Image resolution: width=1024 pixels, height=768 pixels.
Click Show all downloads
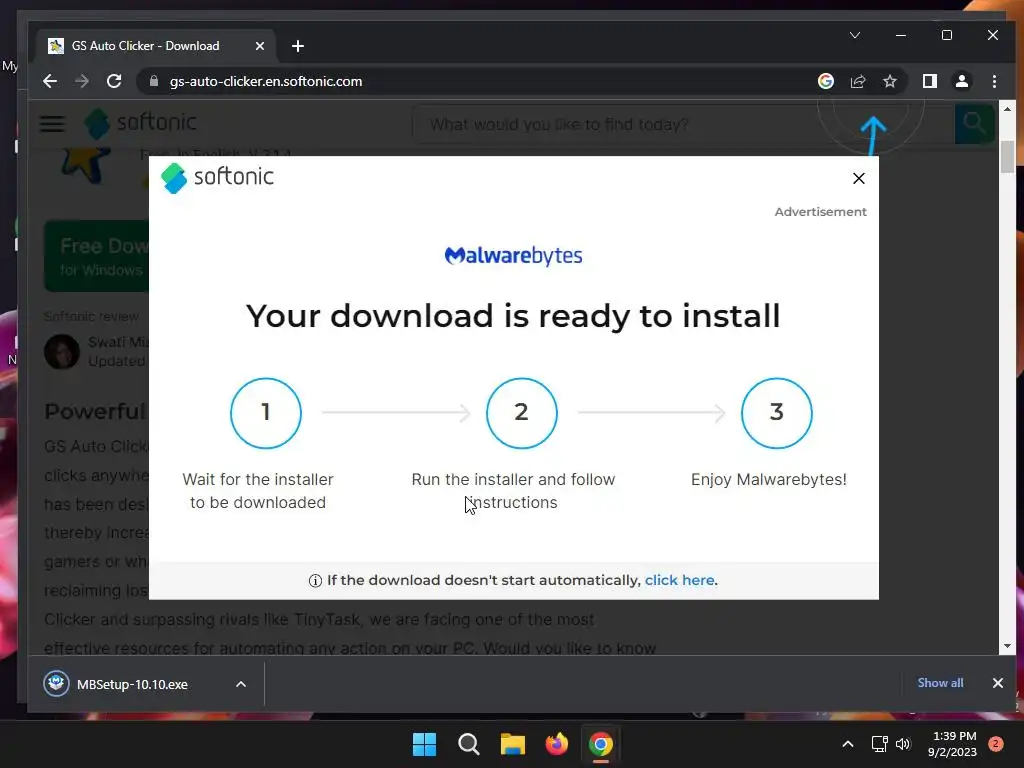[940, 682]
